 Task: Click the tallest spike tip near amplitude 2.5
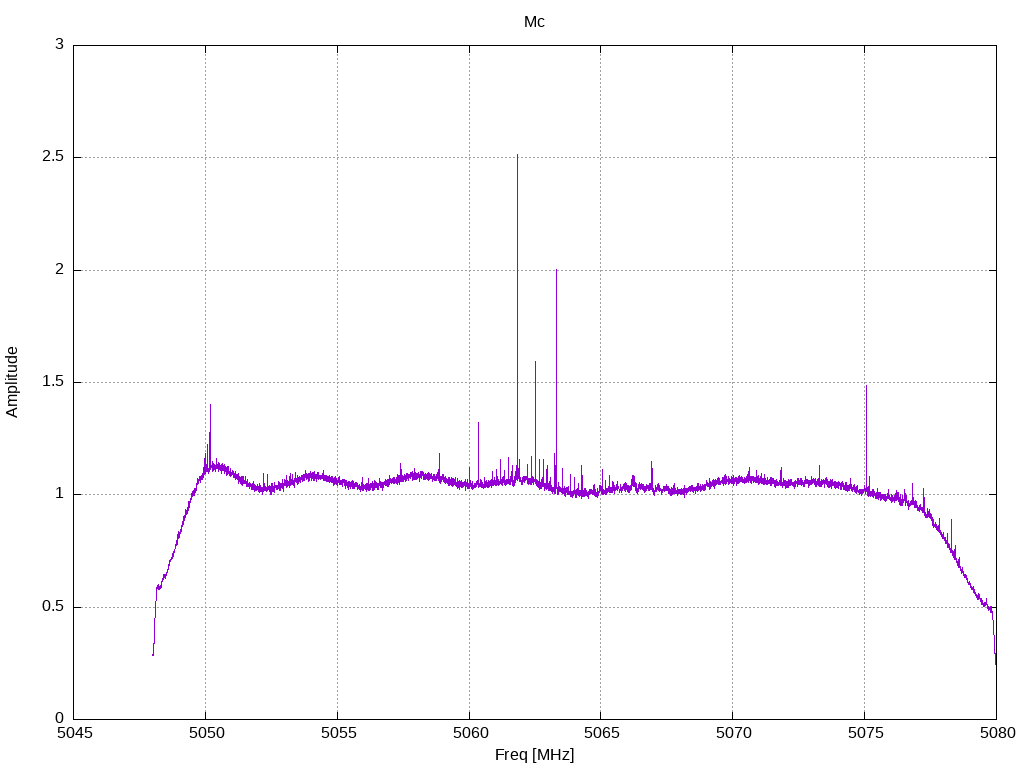click(x=517, y=155)
